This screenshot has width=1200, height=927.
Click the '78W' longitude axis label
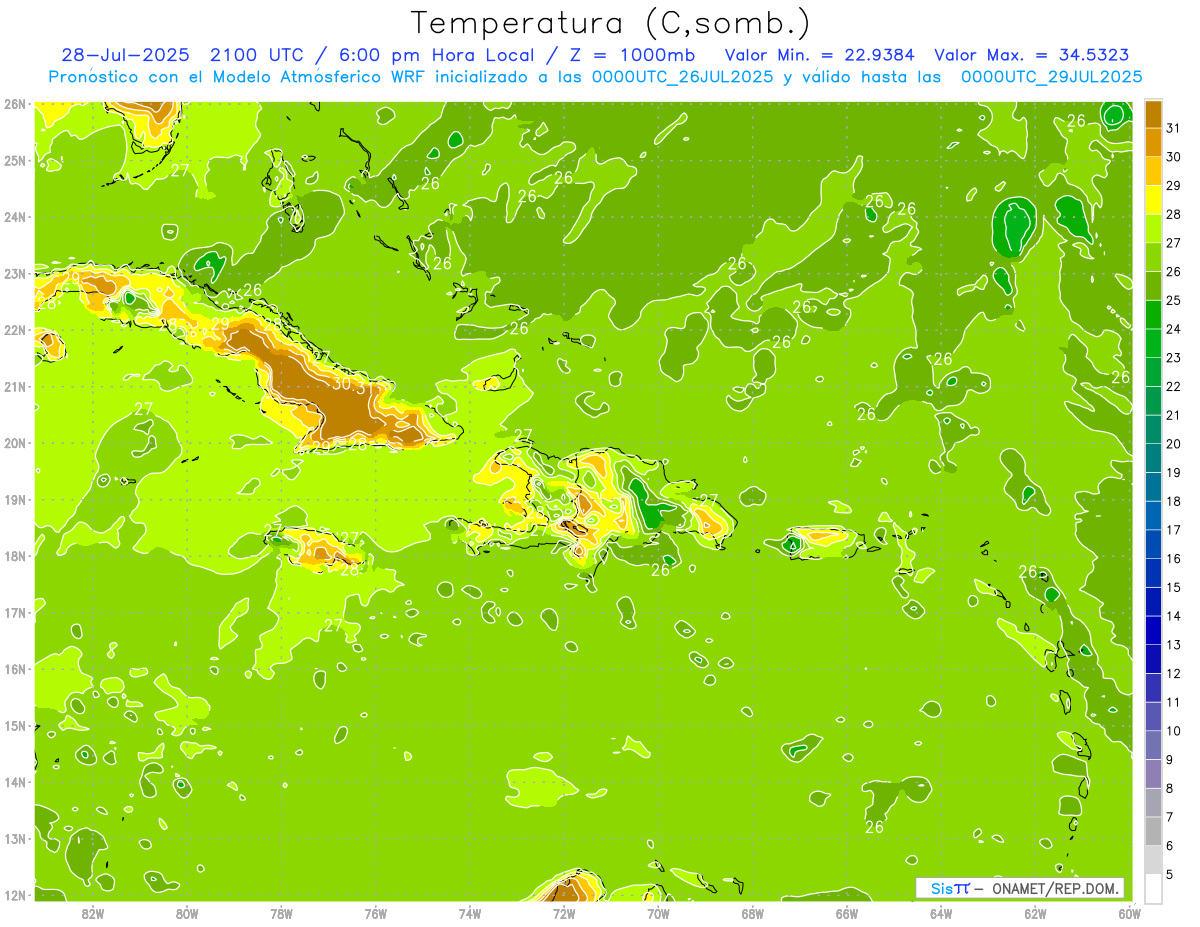tap(281, 913)
